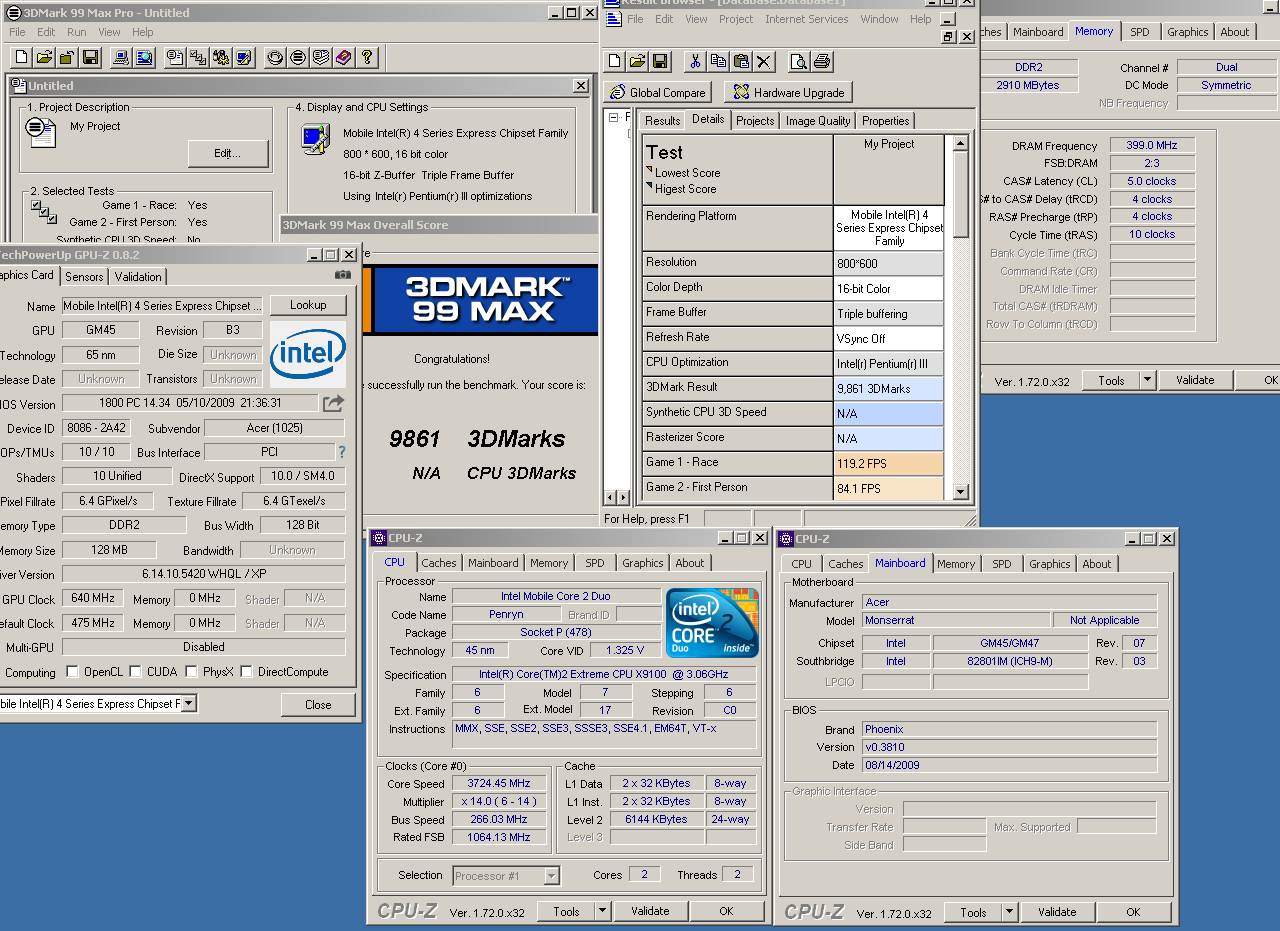
Task: Click the 9,861 3DMarks result cell
Action: 889,388
